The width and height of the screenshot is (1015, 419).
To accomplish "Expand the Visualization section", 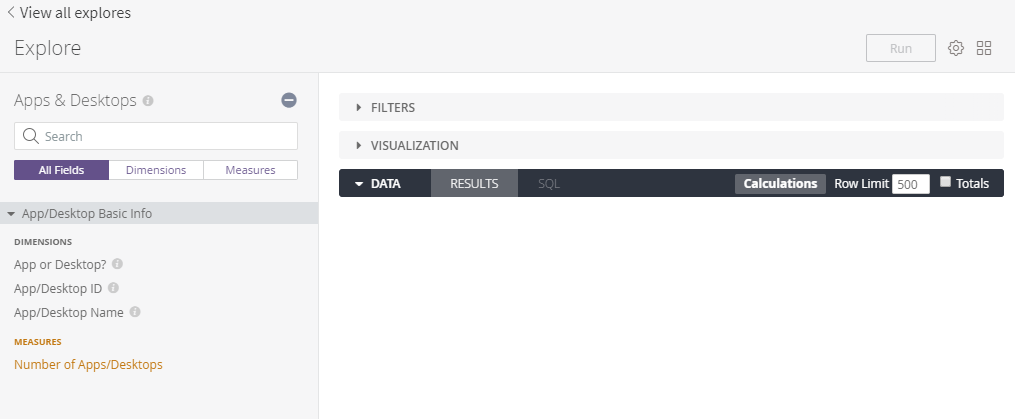I will (x=359, y=145).
